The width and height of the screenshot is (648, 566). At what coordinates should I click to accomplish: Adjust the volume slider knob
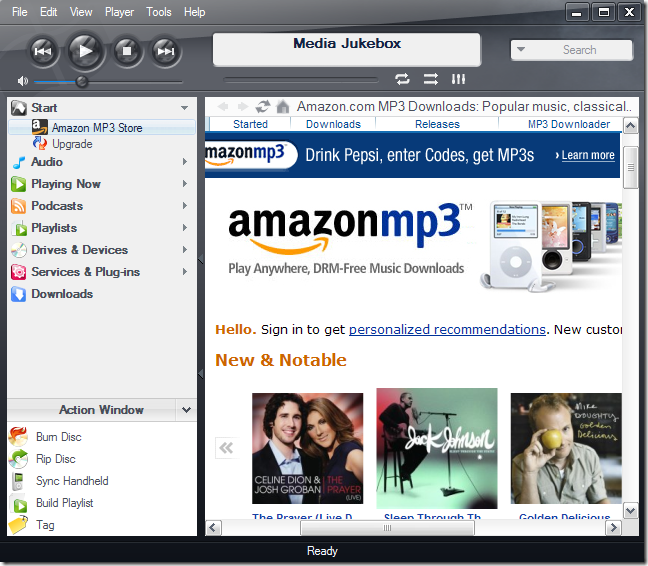pyautogui.click(x=82, y=82)
